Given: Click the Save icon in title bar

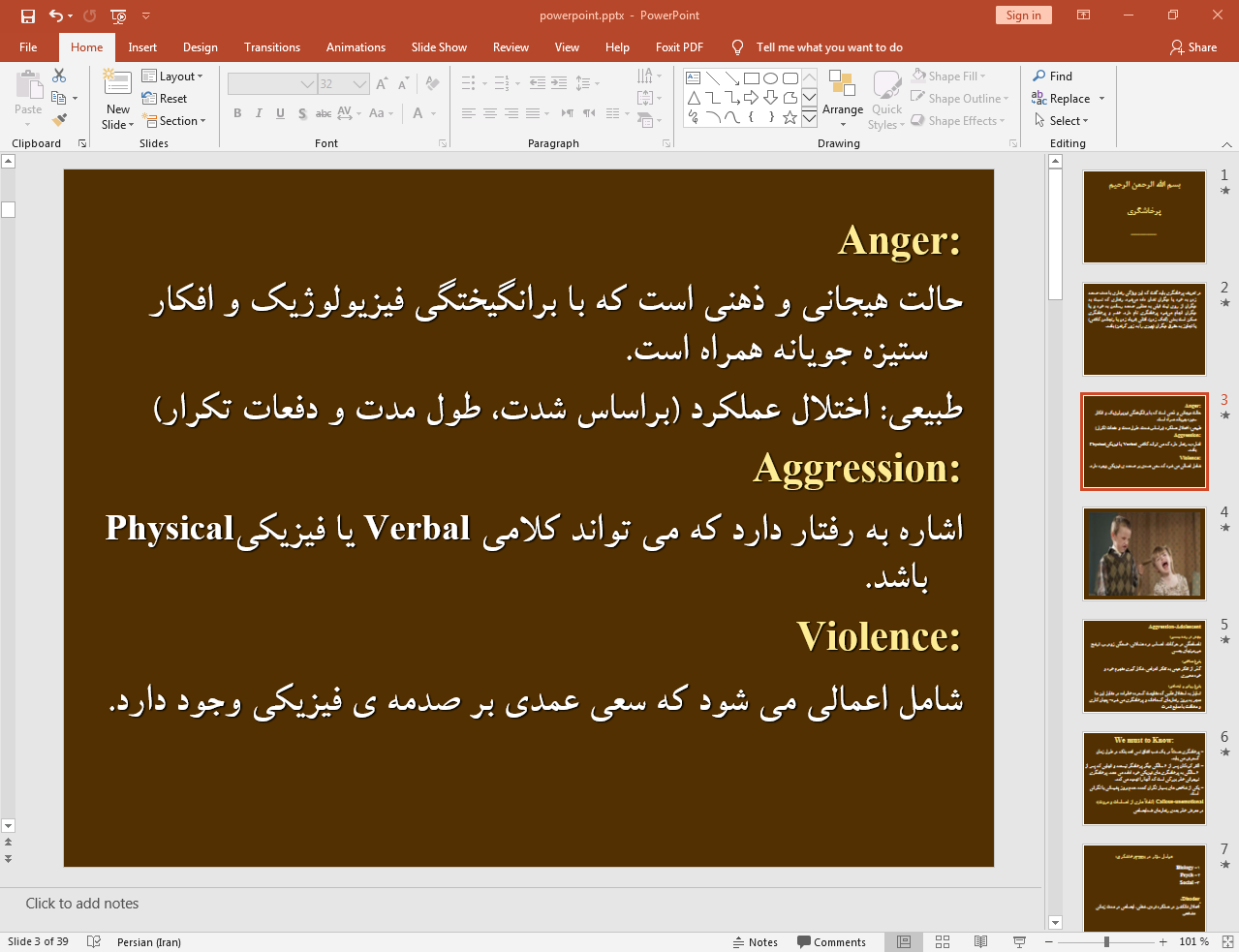Looking at the screenshot, I should (x=27, y=15).
